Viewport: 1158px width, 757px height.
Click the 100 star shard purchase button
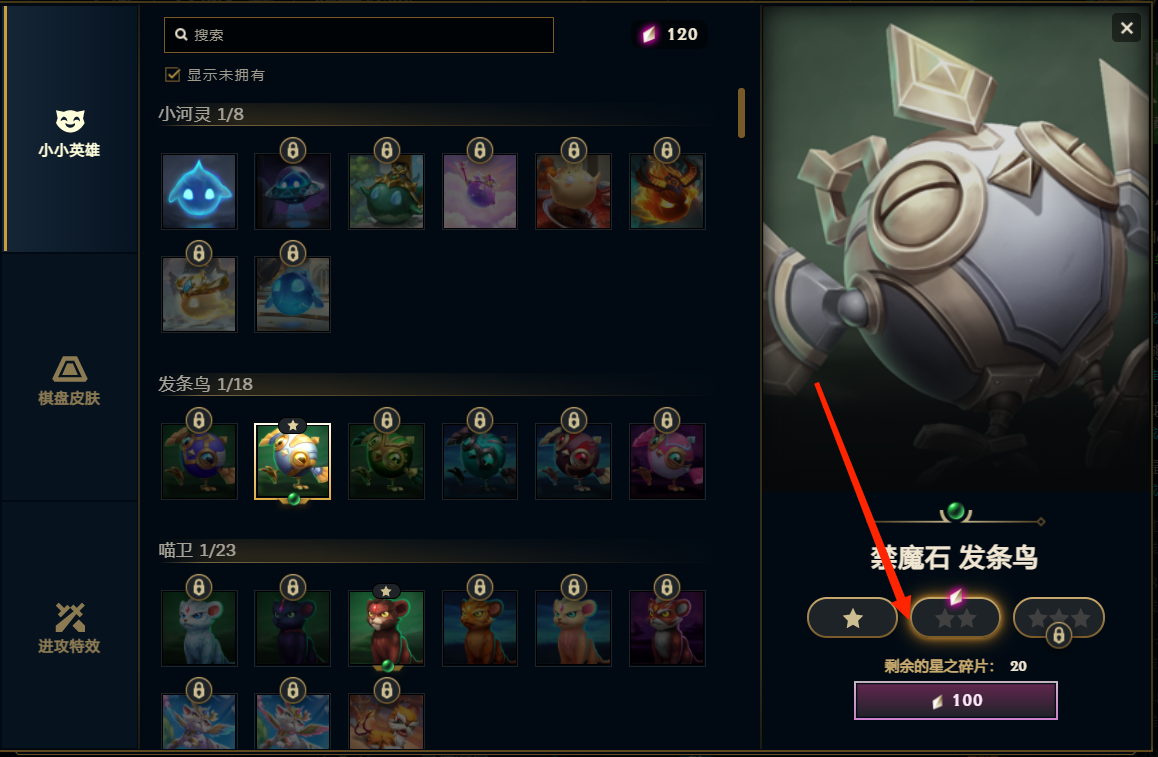point(956,700)
